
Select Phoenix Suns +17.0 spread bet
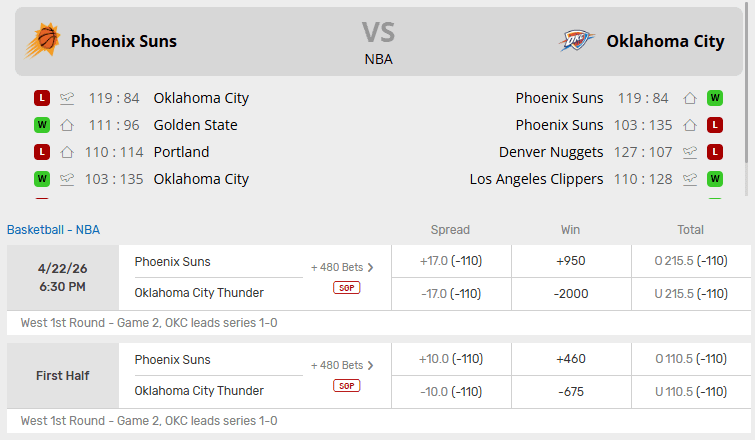(451, 261)
